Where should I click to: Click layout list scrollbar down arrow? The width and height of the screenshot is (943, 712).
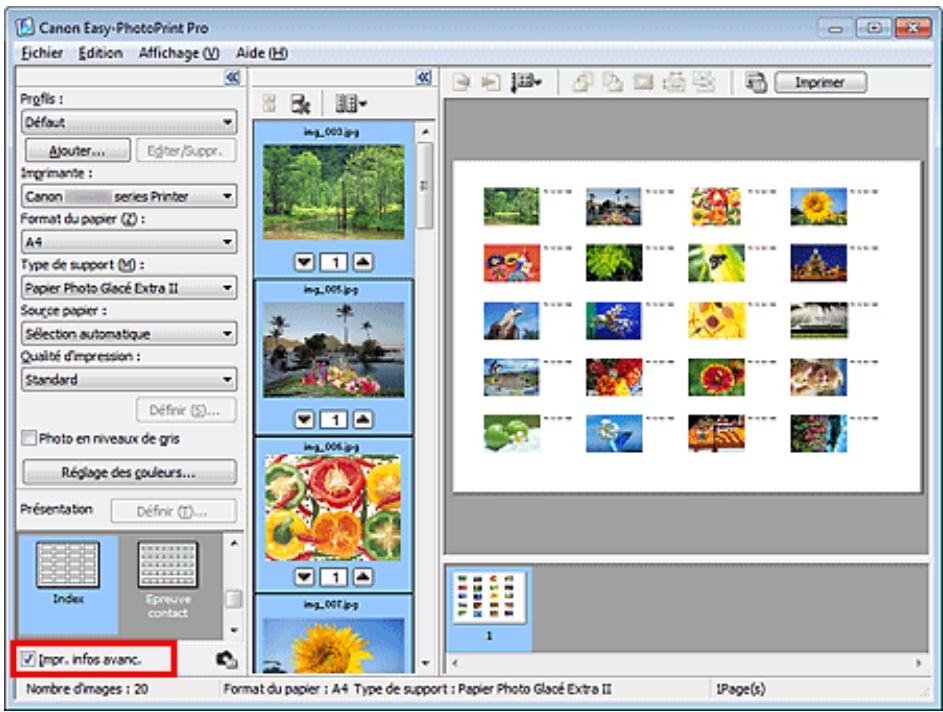pos(233,630)
